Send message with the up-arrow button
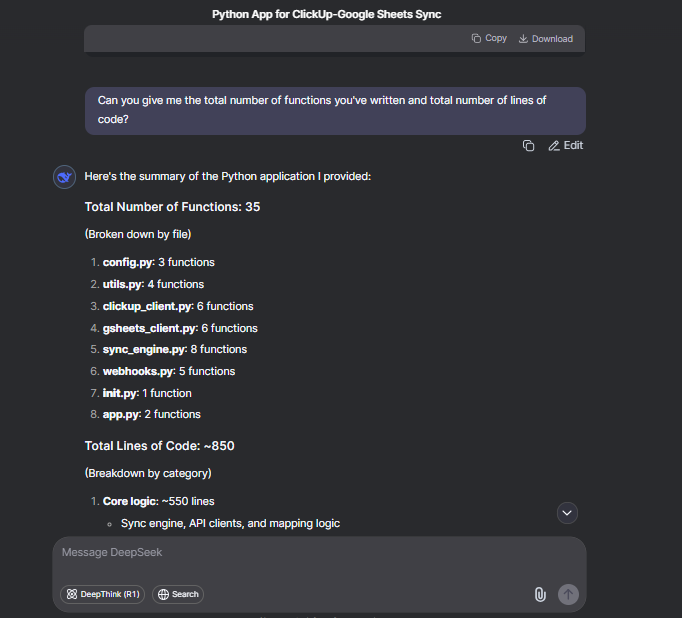 (x=568, y=595)
